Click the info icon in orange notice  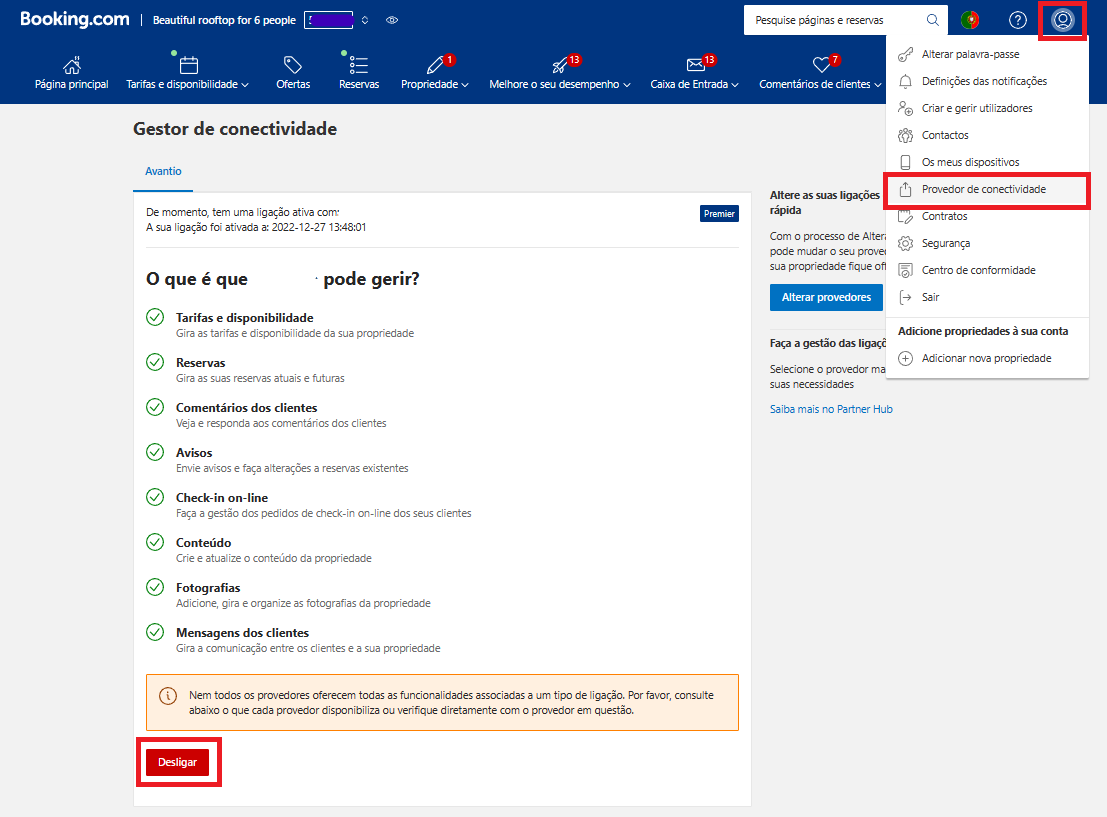[168, 696]
